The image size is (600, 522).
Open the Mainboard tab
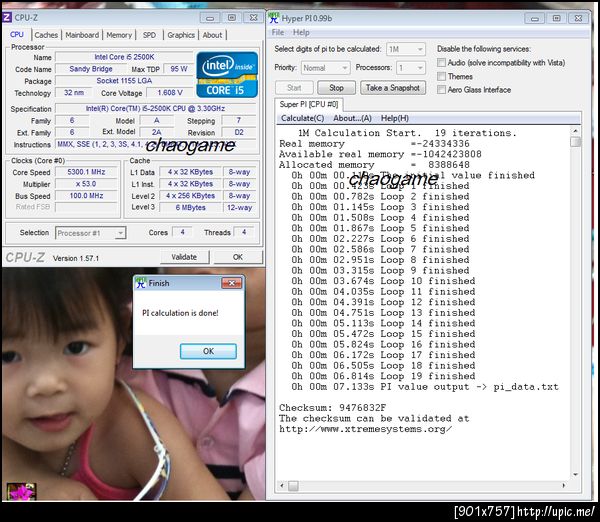click(82, 35)
